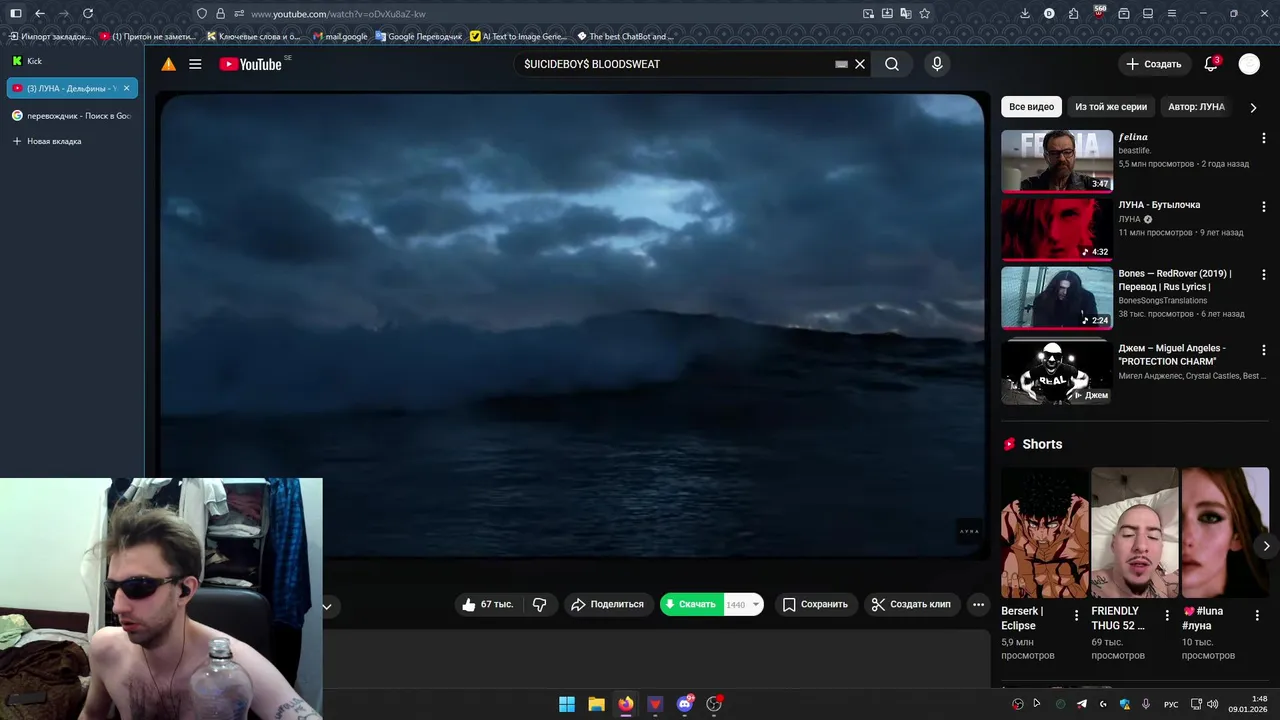Open the 1440 quality dropdown
The width and height of the screenshot is (1280, 720).
click(x=743, y=604)
